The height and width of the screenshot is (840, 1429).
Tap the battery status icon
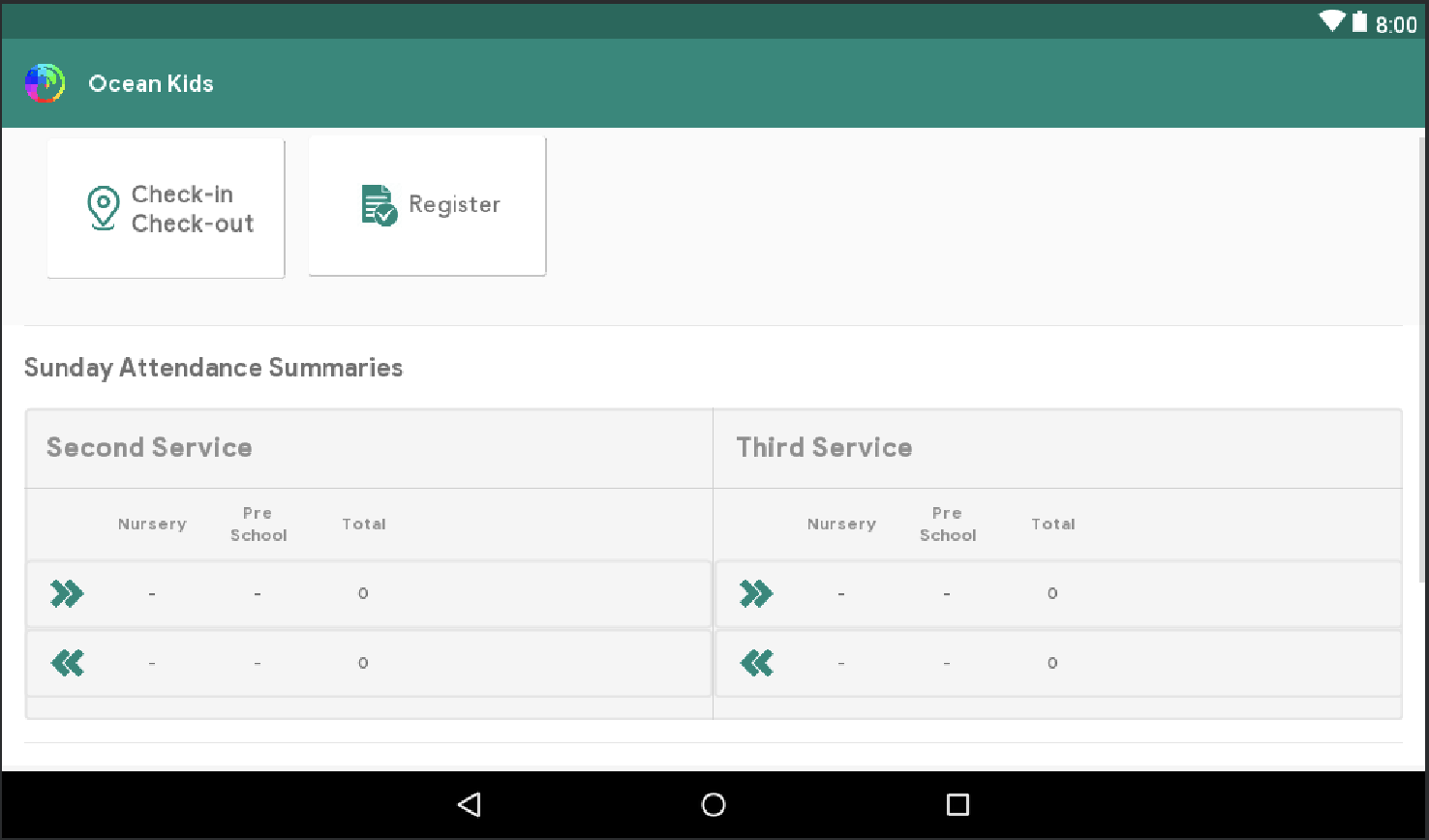point(1360,21)
